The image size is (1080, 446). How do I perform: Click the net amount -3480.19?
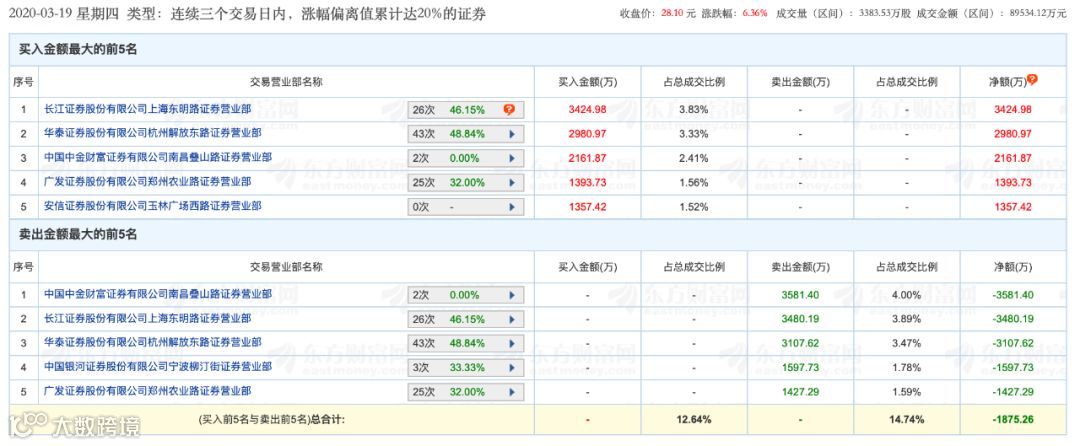[1012, 319]
